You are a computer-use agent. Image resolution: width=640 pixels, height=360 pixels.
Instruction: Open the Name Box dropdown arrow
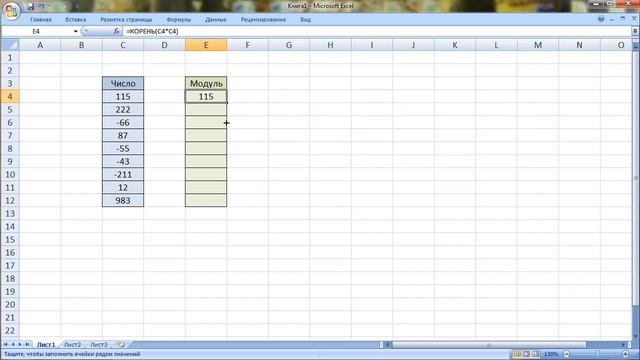(x=76, y=31)
